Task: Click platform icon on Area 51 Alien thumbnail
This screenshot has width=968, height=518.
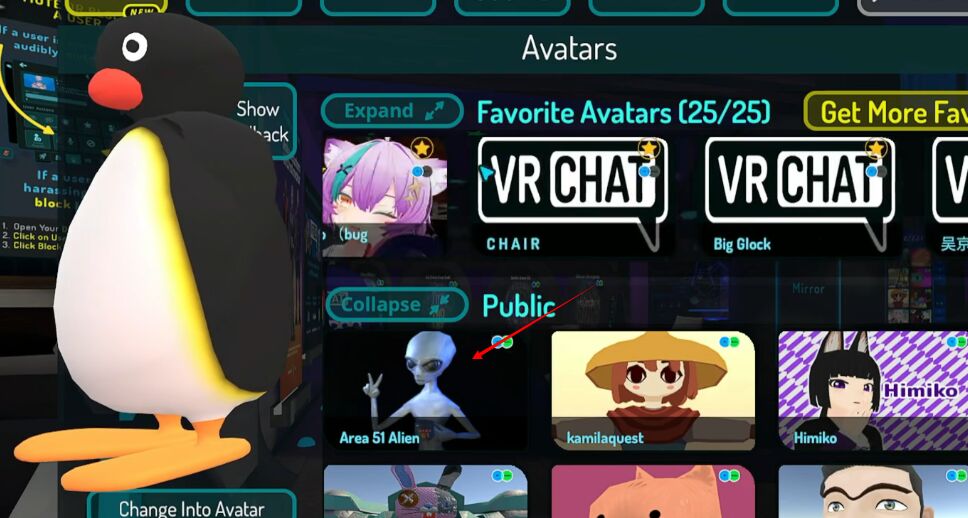Action: [502, 341]
